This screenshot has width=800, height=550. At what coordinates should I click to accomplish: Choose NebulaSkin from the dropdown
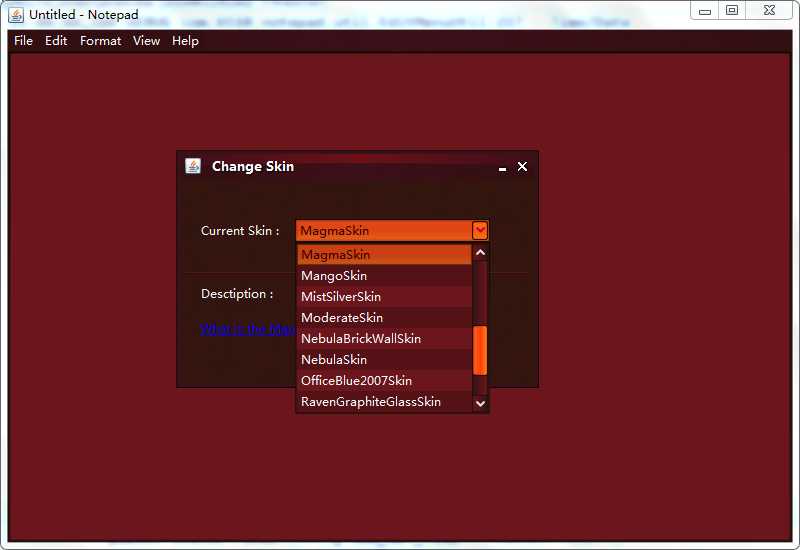coord(384,359)
